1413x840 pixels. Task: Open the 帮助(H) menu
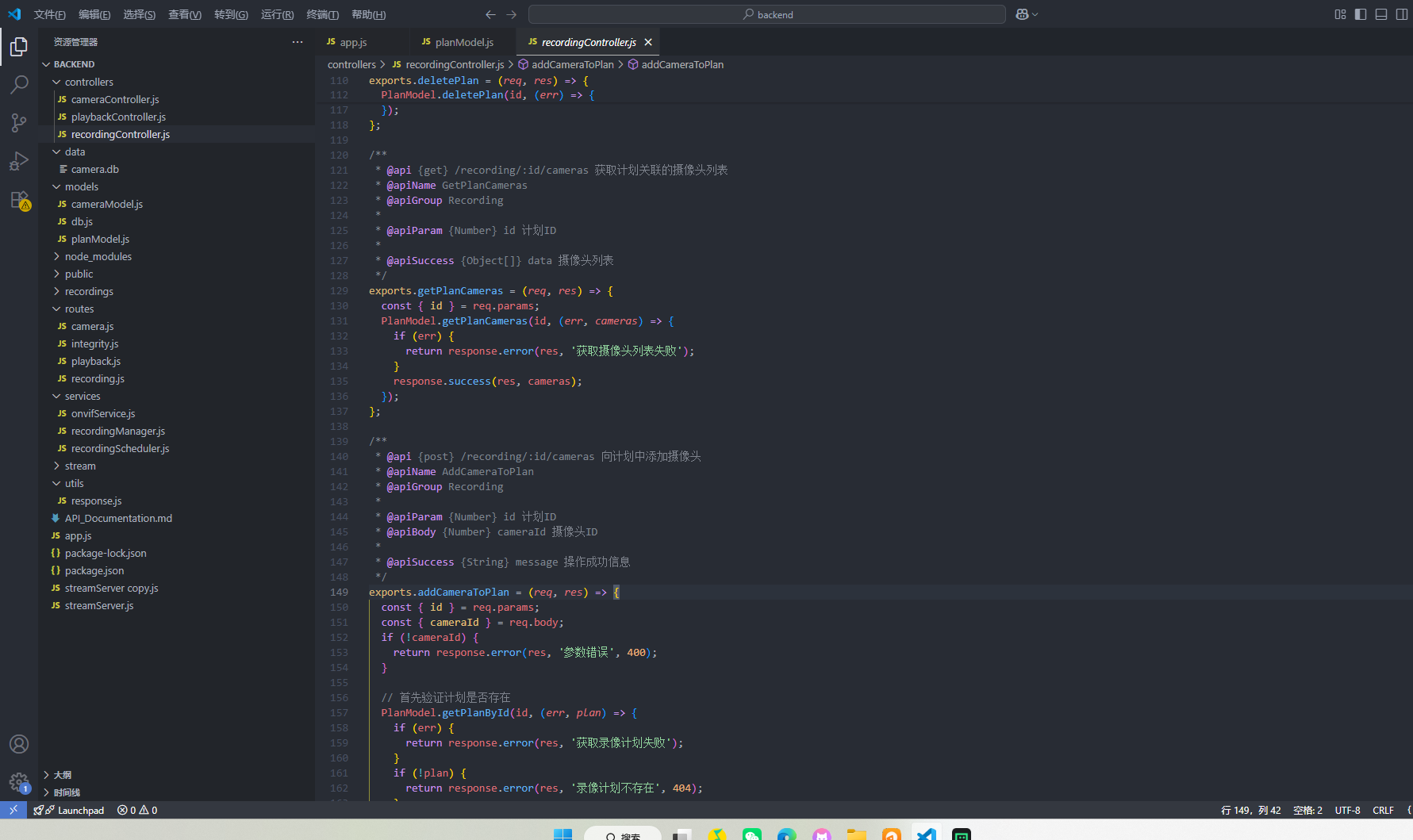coord(369,14)
